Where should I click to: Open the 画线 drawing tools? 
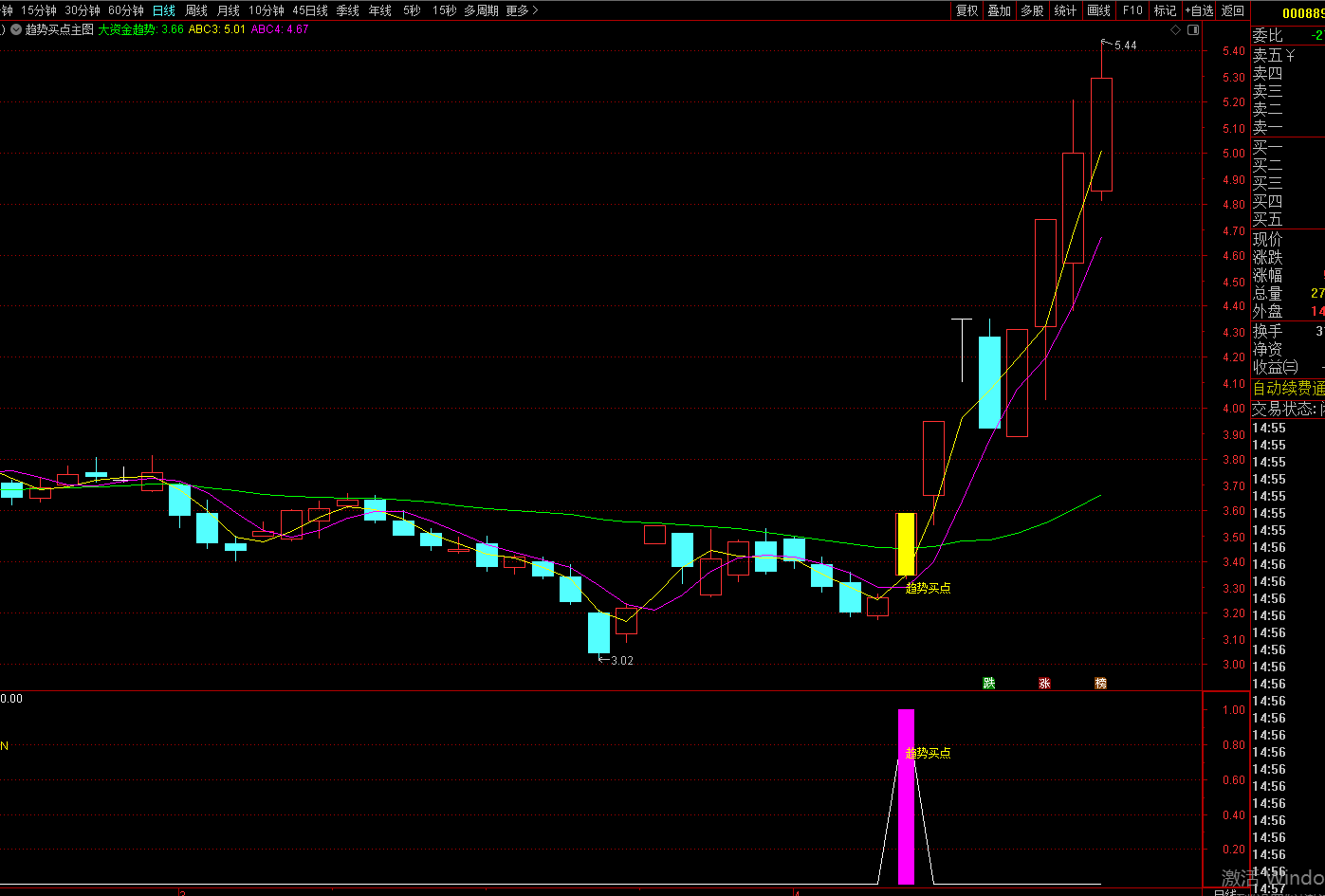coord(1098,10)
